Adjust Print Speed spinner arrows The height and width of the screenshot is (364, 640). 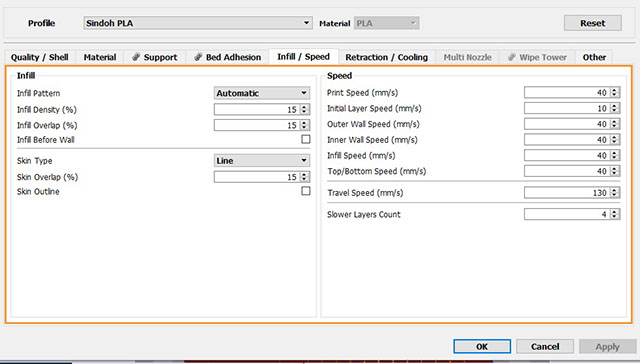coord(615,93)
